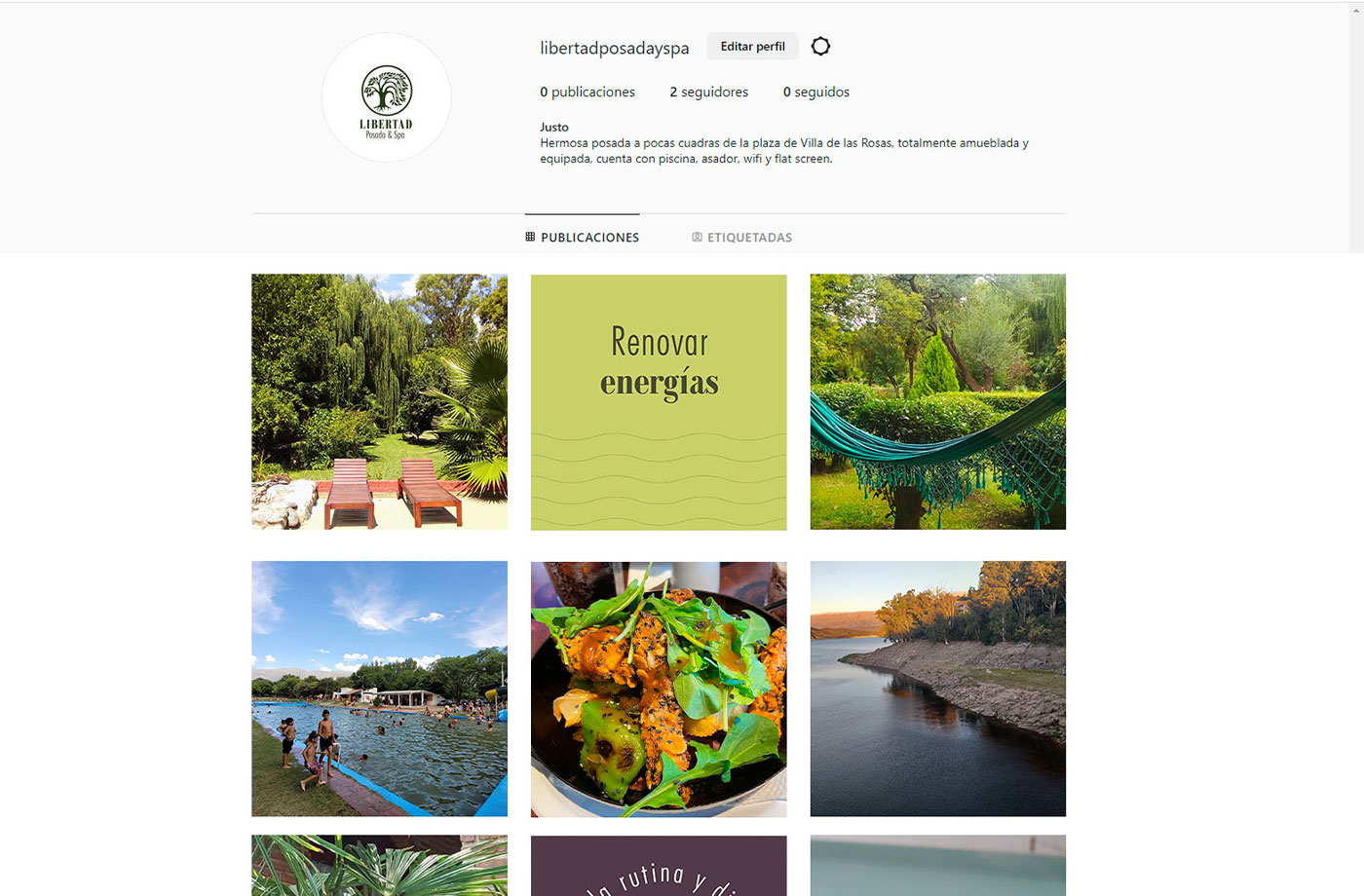Viewport: 1364px width, 896px height.
Task: Click the 0 publicaciones count
Action: 587,92
